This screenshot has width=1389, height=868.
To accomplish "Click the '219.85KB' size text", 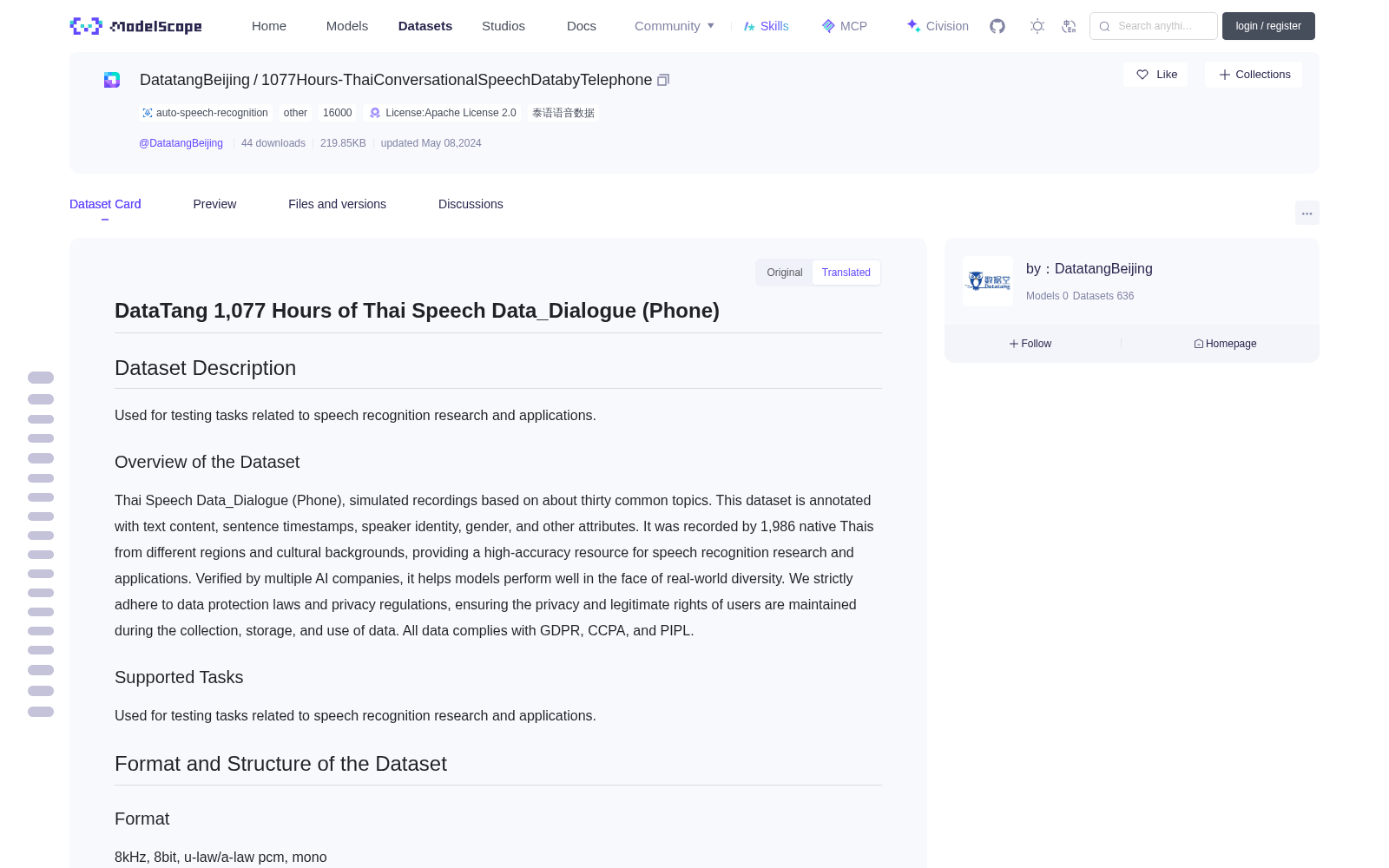I will coord(343,143).
